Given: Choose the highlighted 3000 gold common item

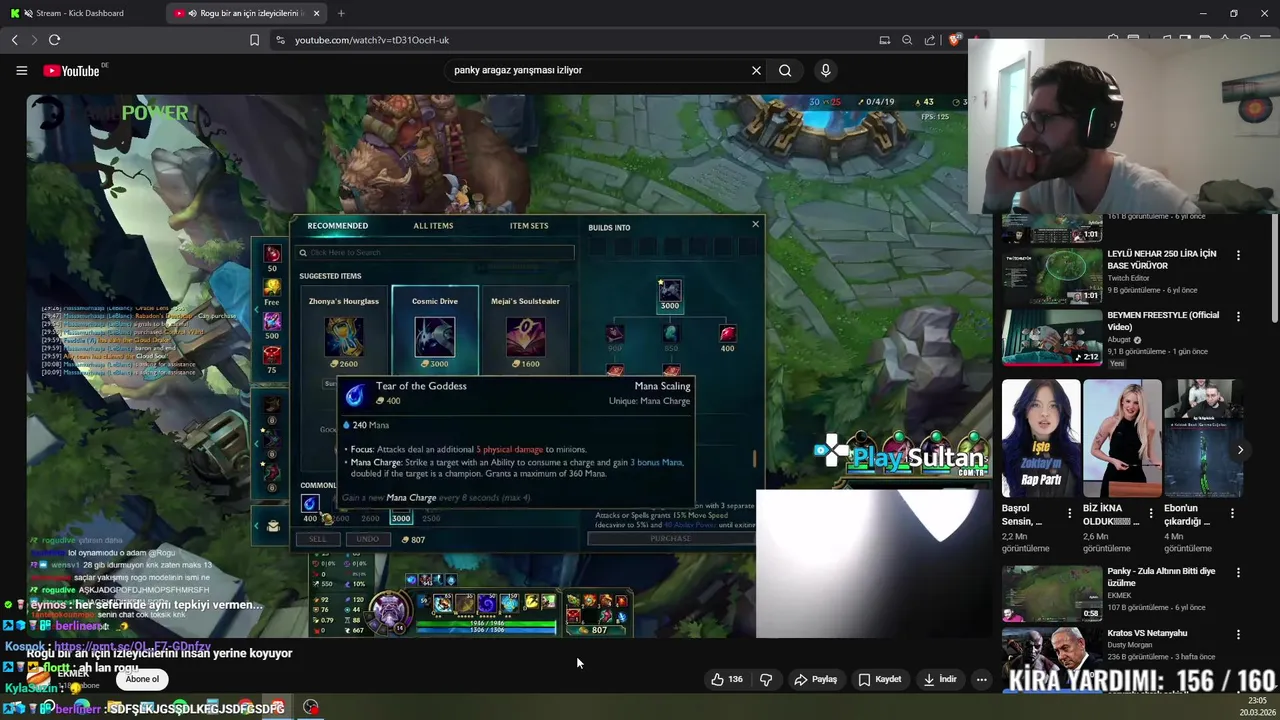Looking at the screenshot, I should (401, 517).
